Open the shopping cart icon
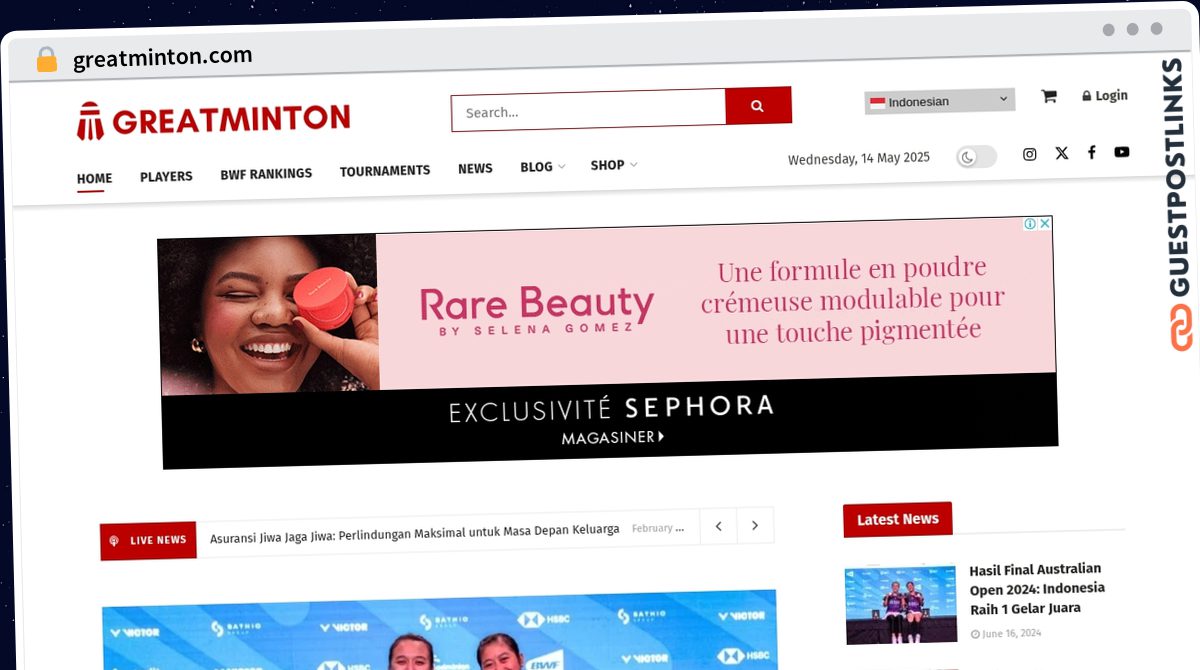Screen dimensions: 1200x670 coord(1048,96)
